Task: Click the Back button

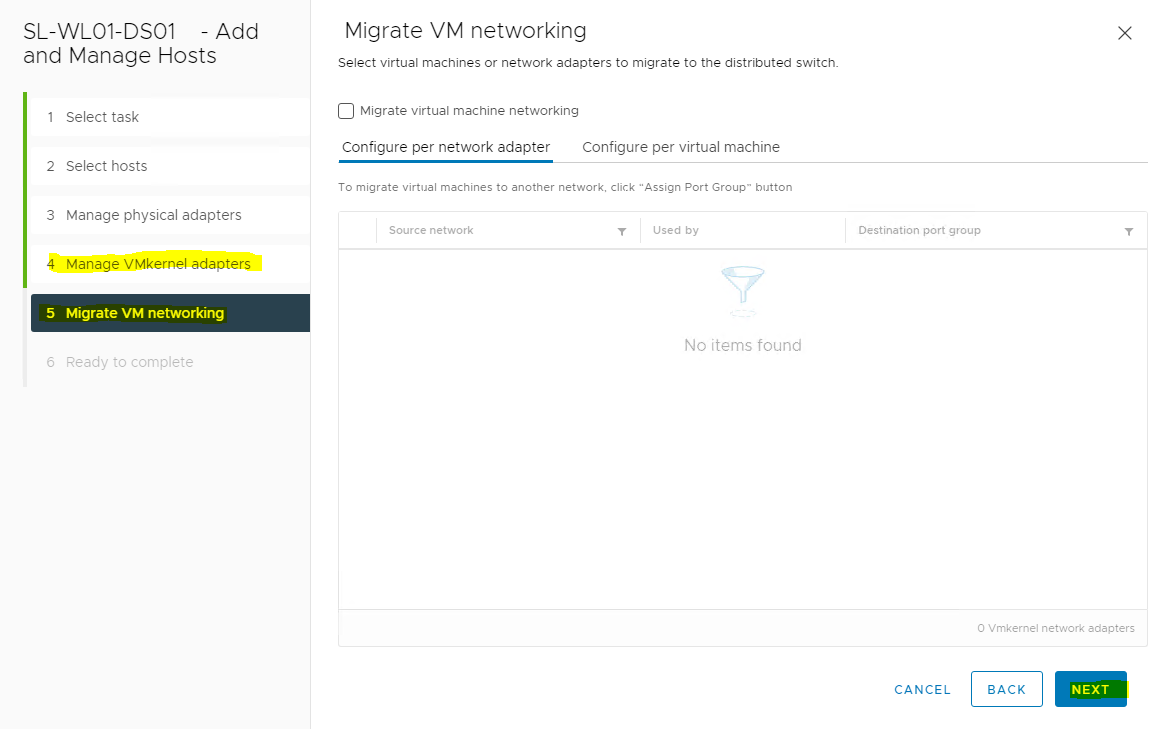Action: click(1006, 689)
